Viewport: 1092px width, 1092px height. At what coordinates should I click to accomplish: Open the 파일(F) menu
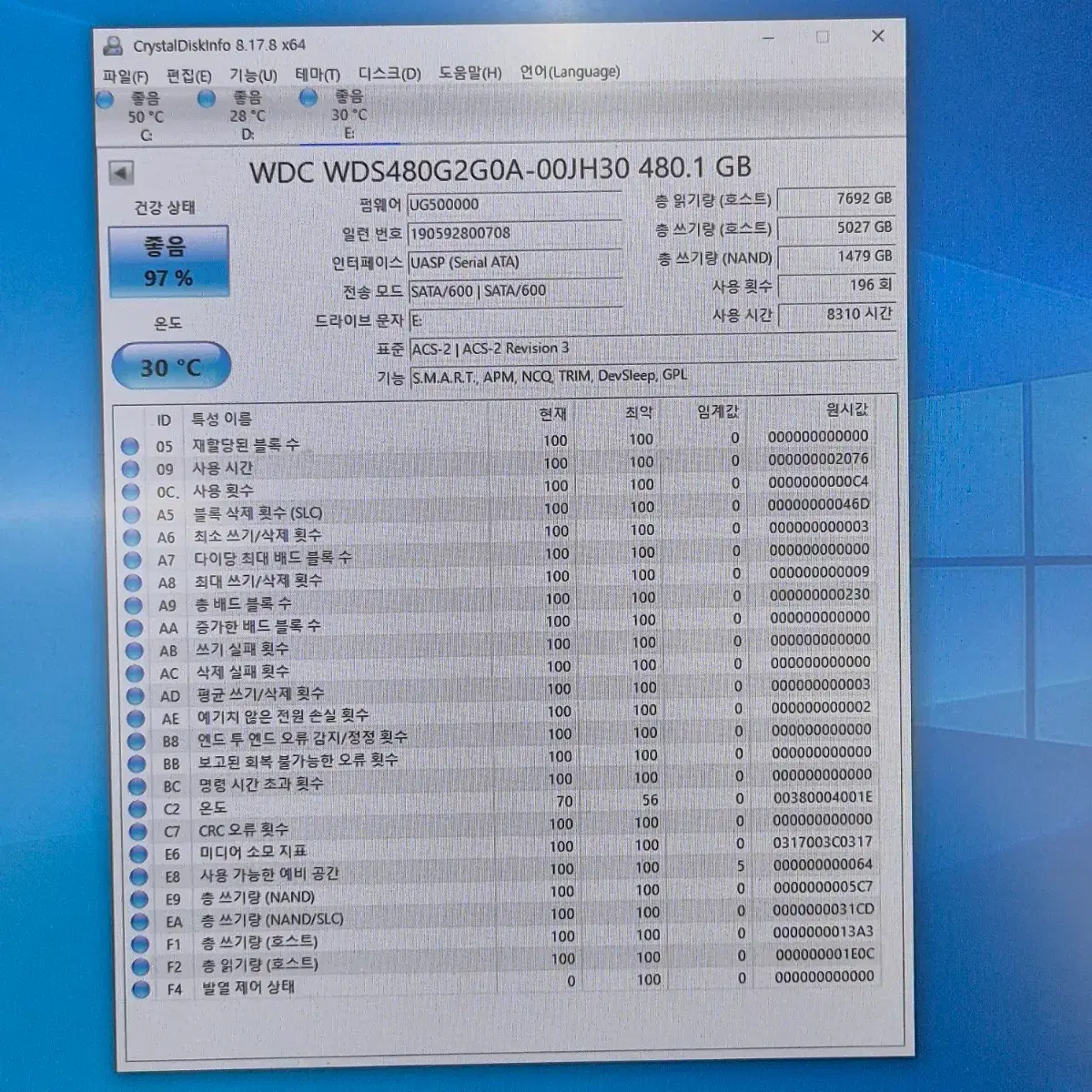click(x=125, y=76)
